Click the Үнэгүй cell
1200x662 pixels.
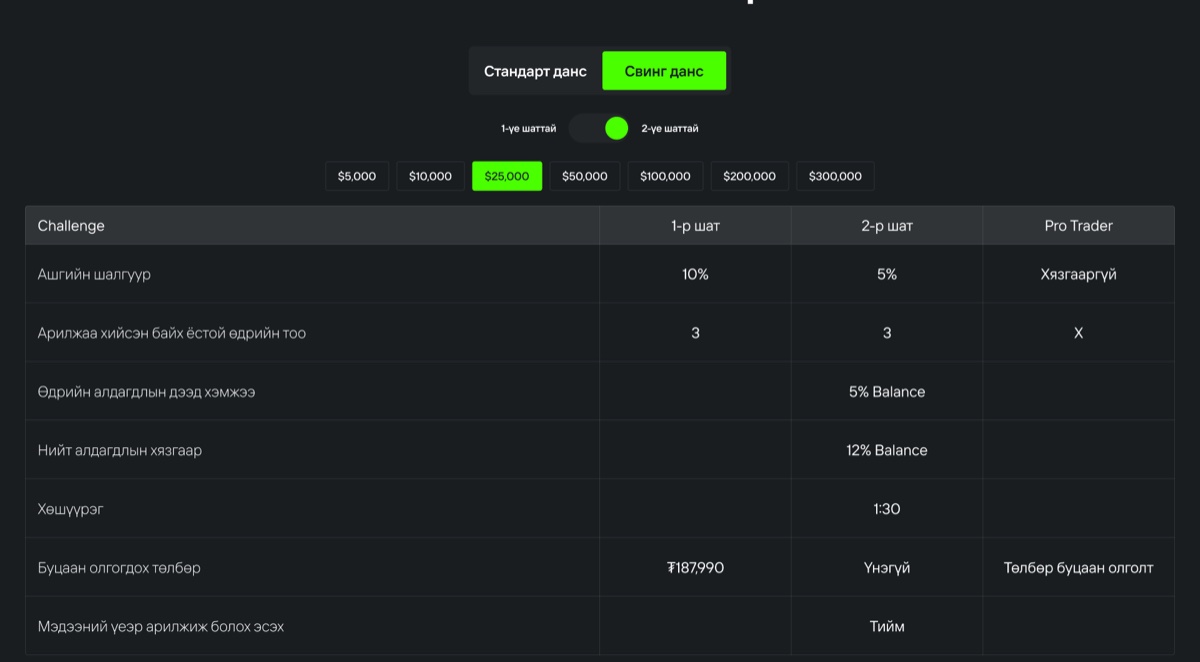887,568
